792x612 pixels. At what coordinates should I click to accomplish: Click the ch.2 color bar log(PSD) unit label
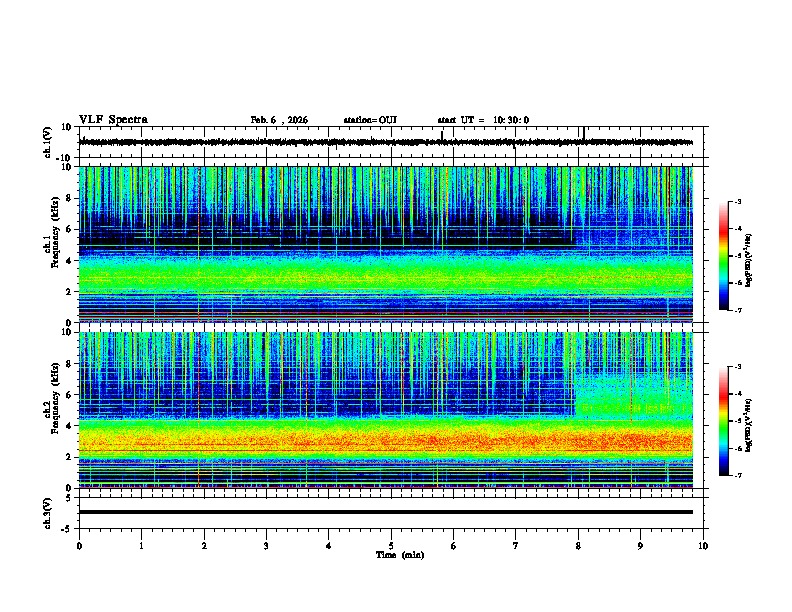pyautogui.click(x=748, y=425)
